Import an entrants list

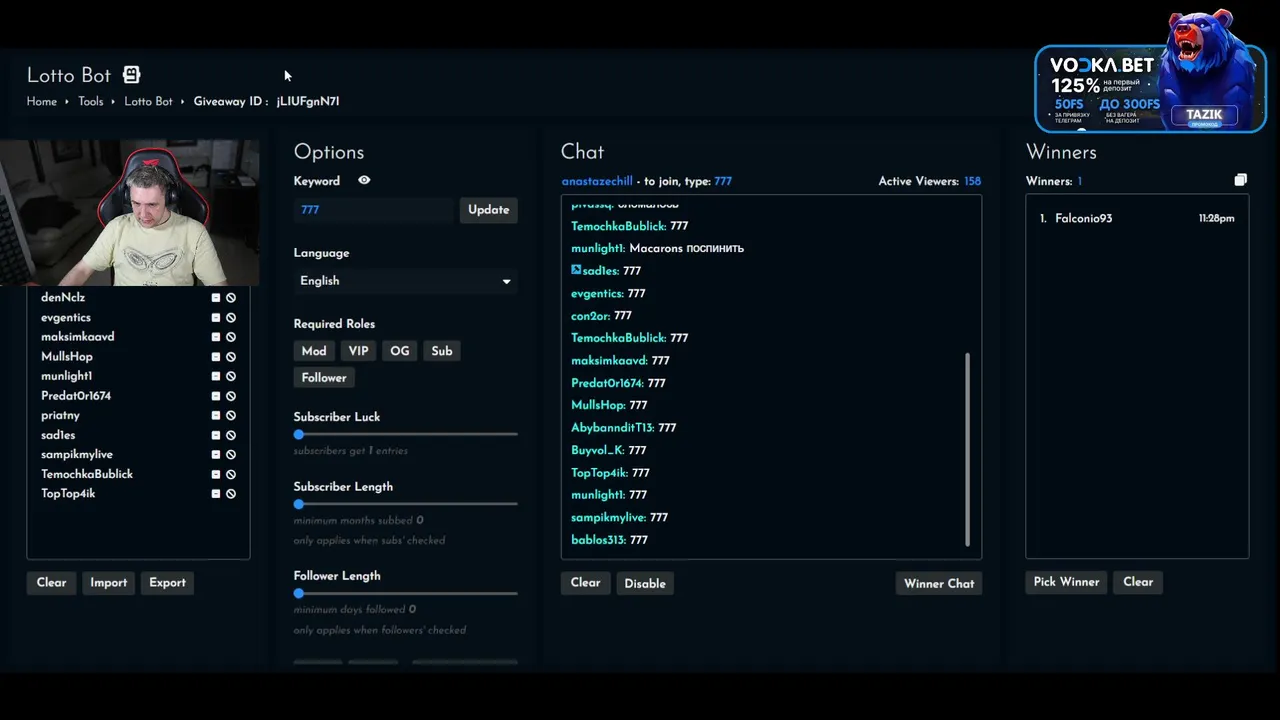point(109,583)
